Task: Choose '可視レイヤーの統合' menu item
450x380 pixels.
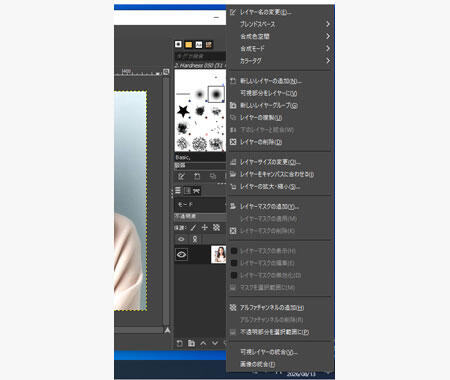Action: (x=280, y=352)
